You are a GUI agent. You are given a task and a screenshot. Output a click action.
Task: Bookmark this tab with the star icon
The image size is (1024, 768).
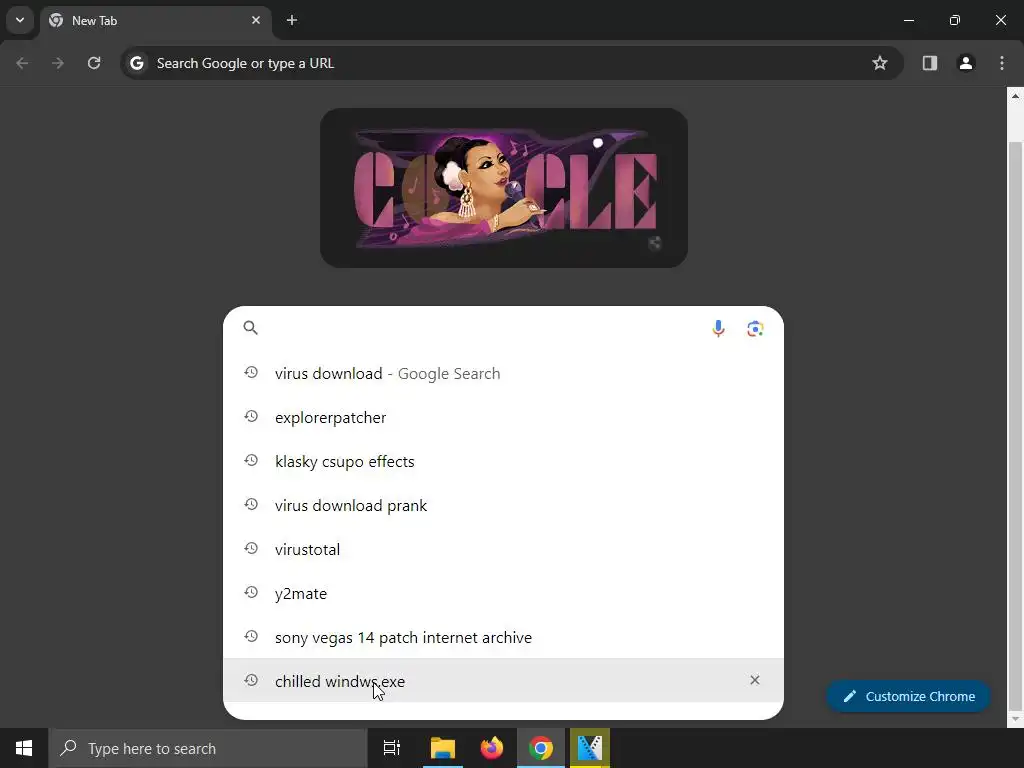(x=880, y=63)
